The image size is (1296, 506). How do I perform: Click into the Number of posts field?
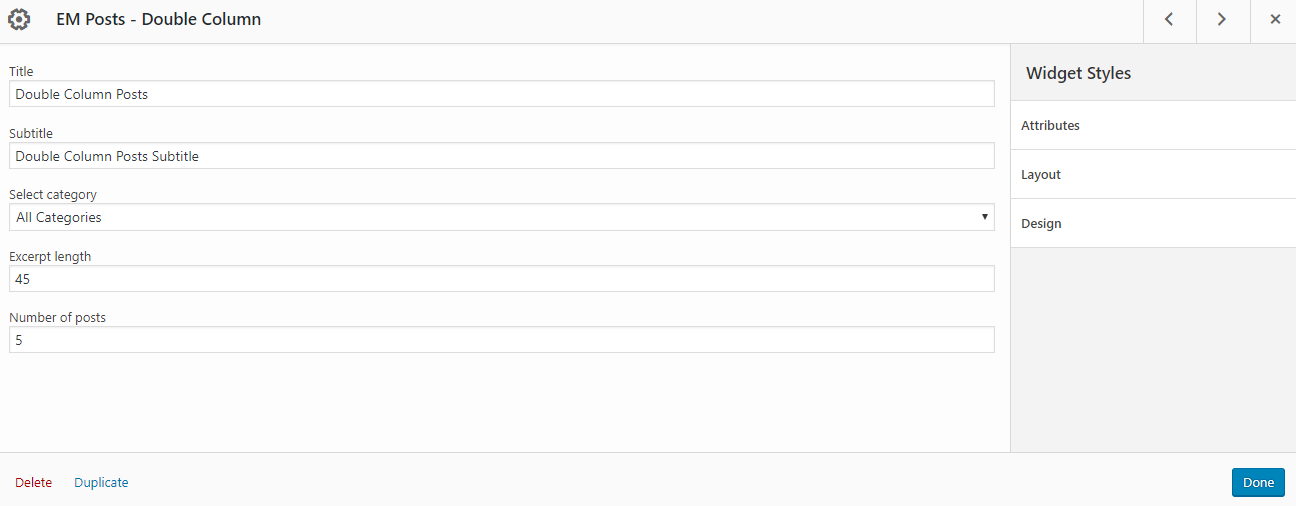(502, 340)
